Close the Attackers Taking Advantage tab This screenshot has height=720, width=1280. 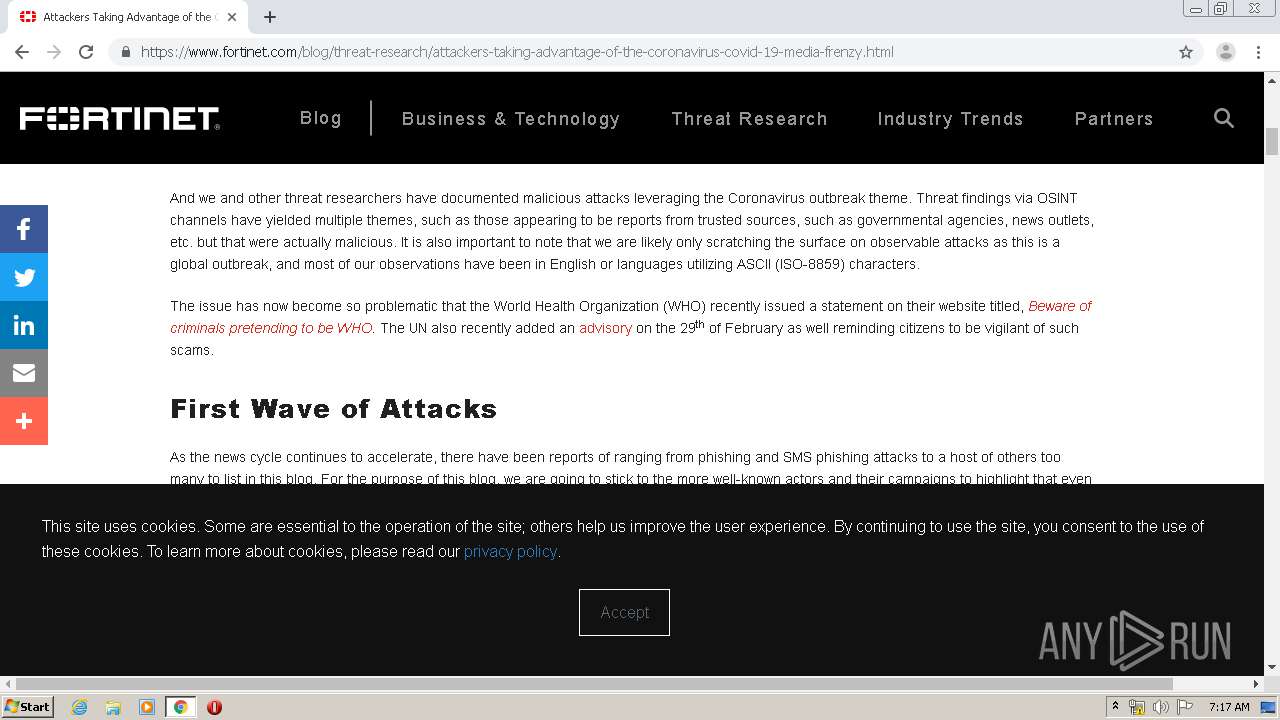tap(231, 17)
